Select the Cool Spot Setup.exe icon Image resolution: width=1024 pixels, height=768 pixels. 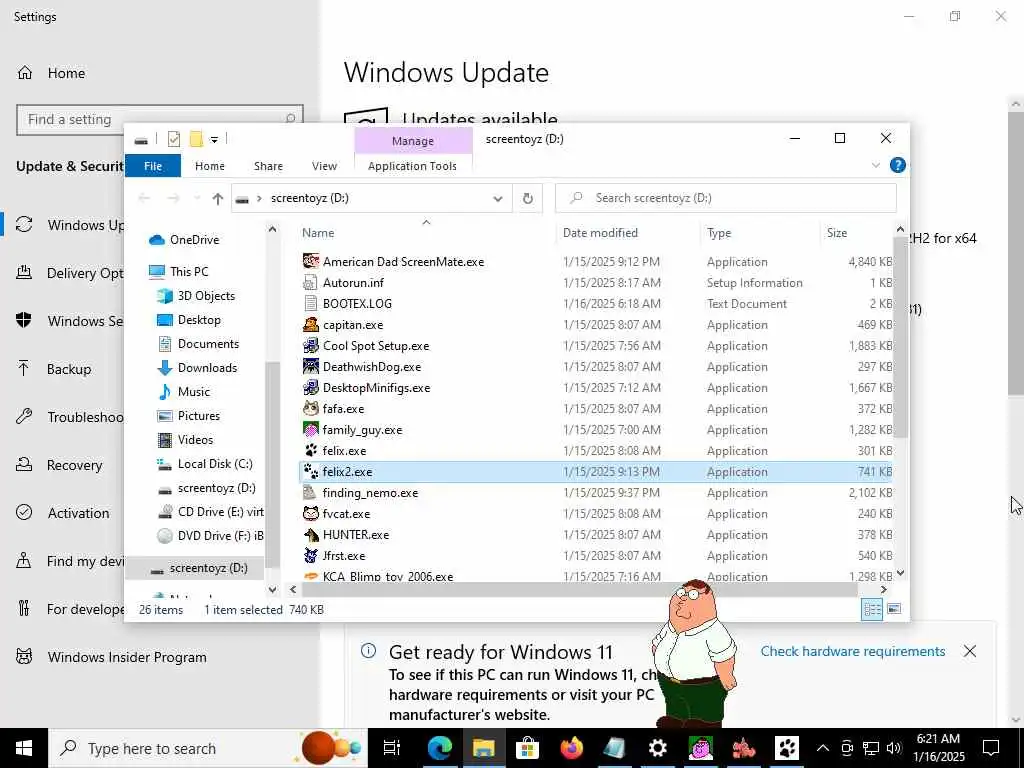pyautogui.click(x=311, y=345)
